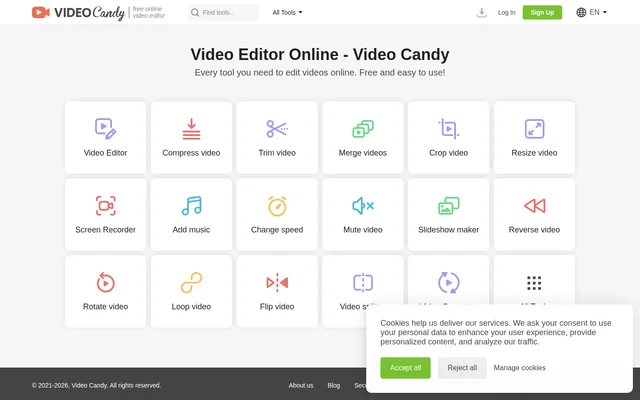The image size is (640, 400).
Task: Click the Mute video label
Action: (x=363, y=230)
